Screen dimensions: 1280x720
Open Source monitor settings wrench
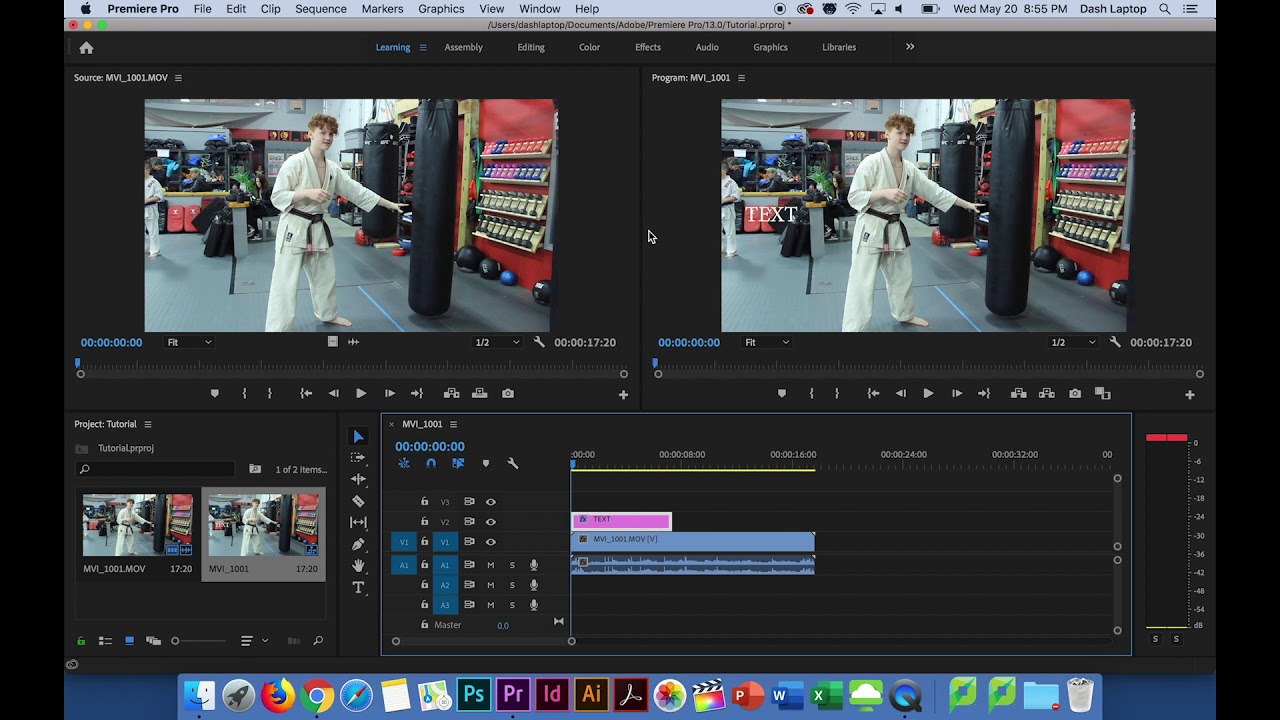[539, 342]
